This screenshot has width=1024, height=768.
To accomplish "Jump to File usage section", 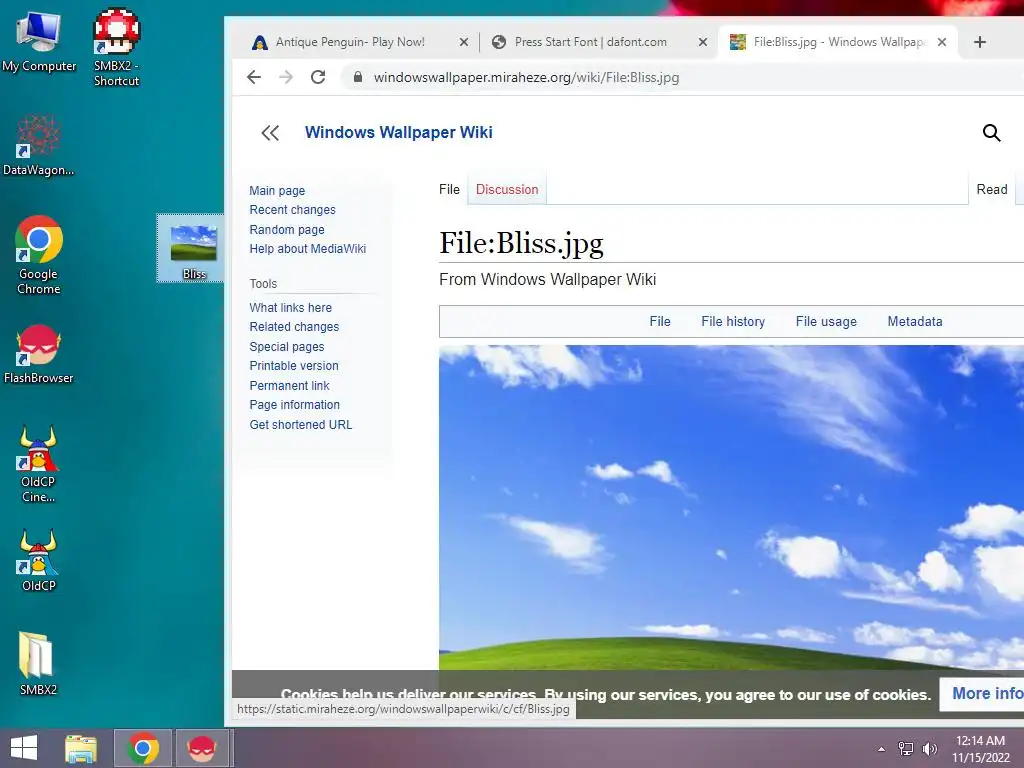I will 825,321.
